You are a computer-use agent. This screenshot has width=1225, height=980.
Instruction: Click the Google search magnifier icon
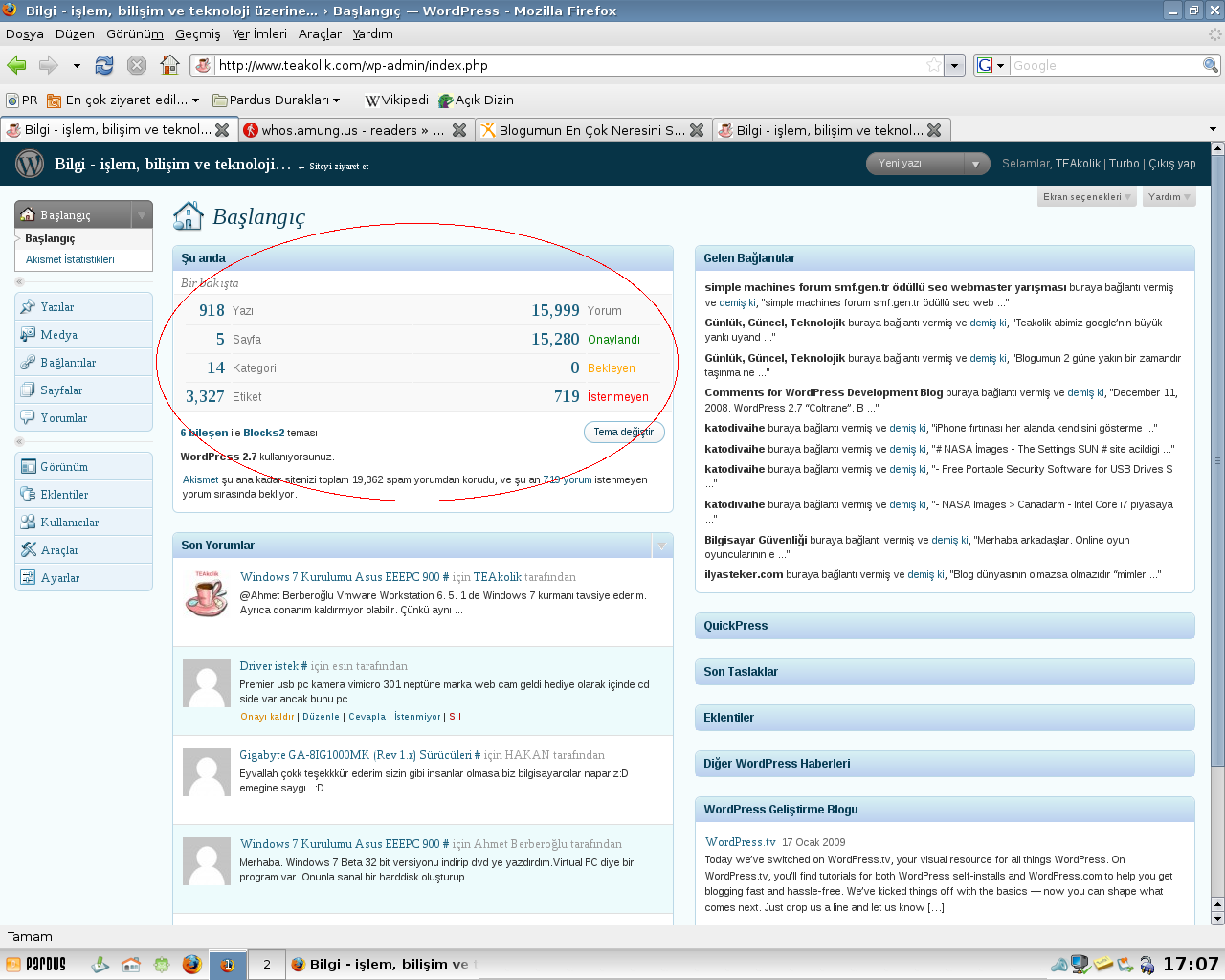pos(1211,65)
